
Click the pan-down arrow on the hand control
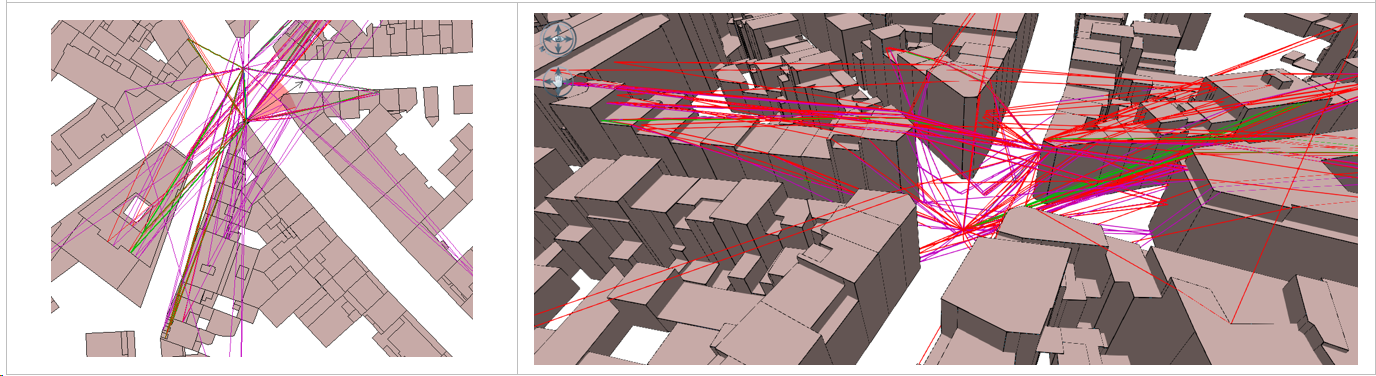tap(558, 92)
